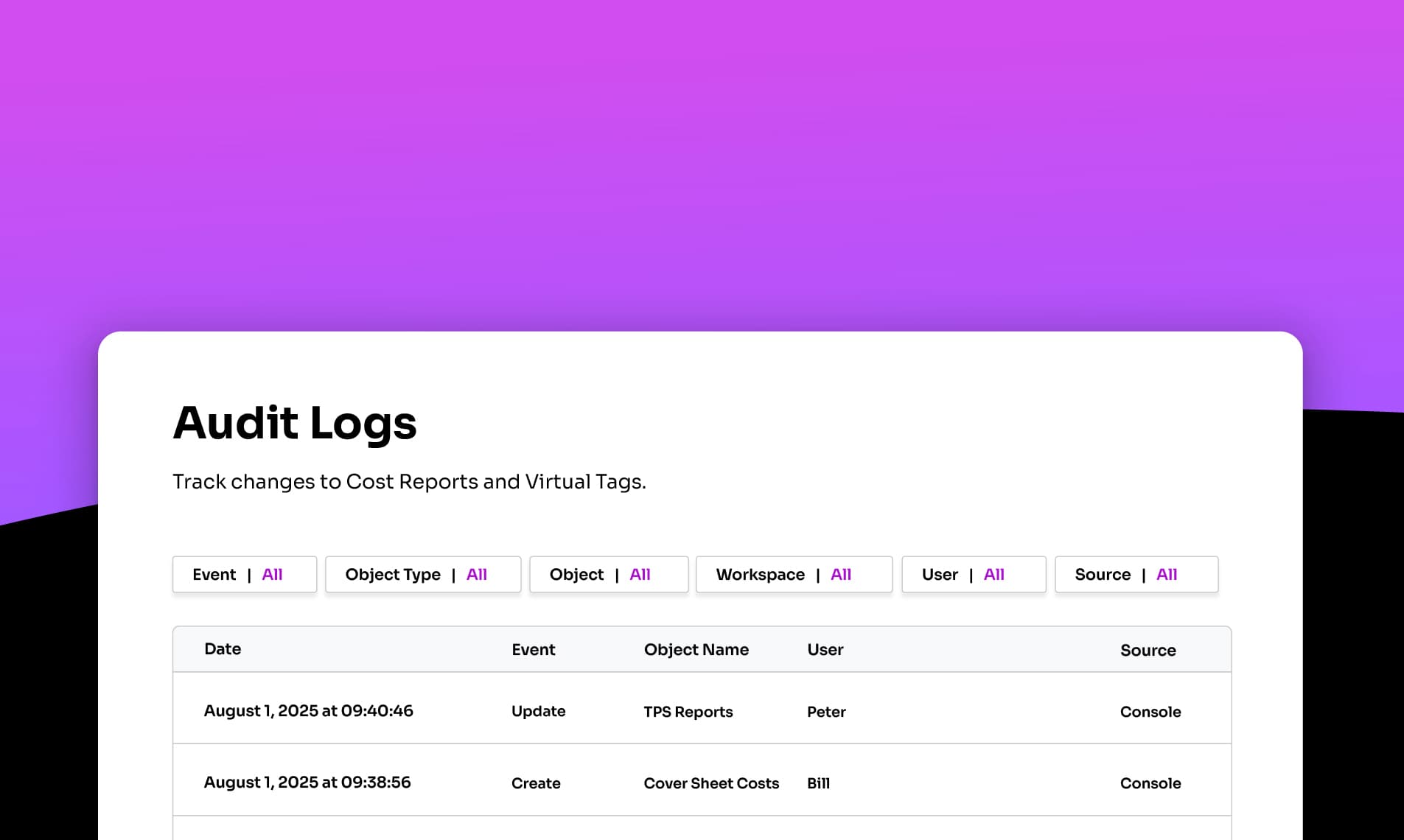Sort the table by Object Name column

696,649
